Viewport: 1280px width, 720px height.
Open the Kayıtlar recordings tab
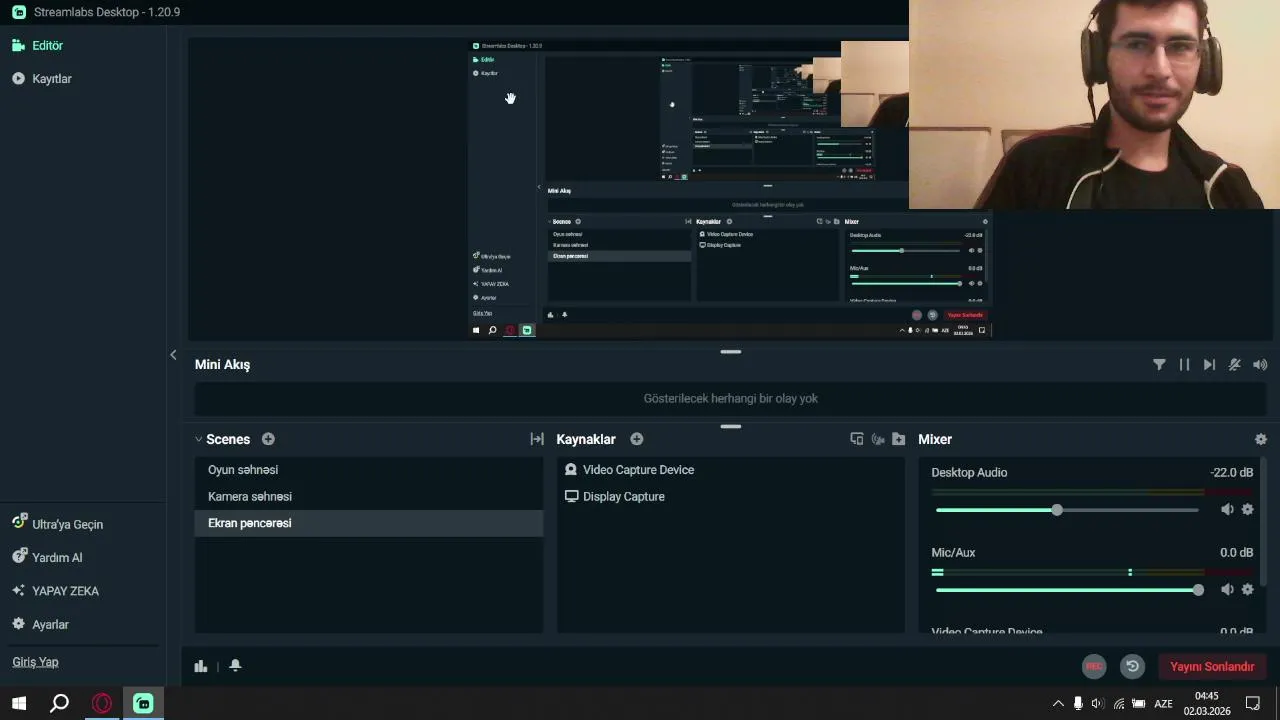point(42,78)
